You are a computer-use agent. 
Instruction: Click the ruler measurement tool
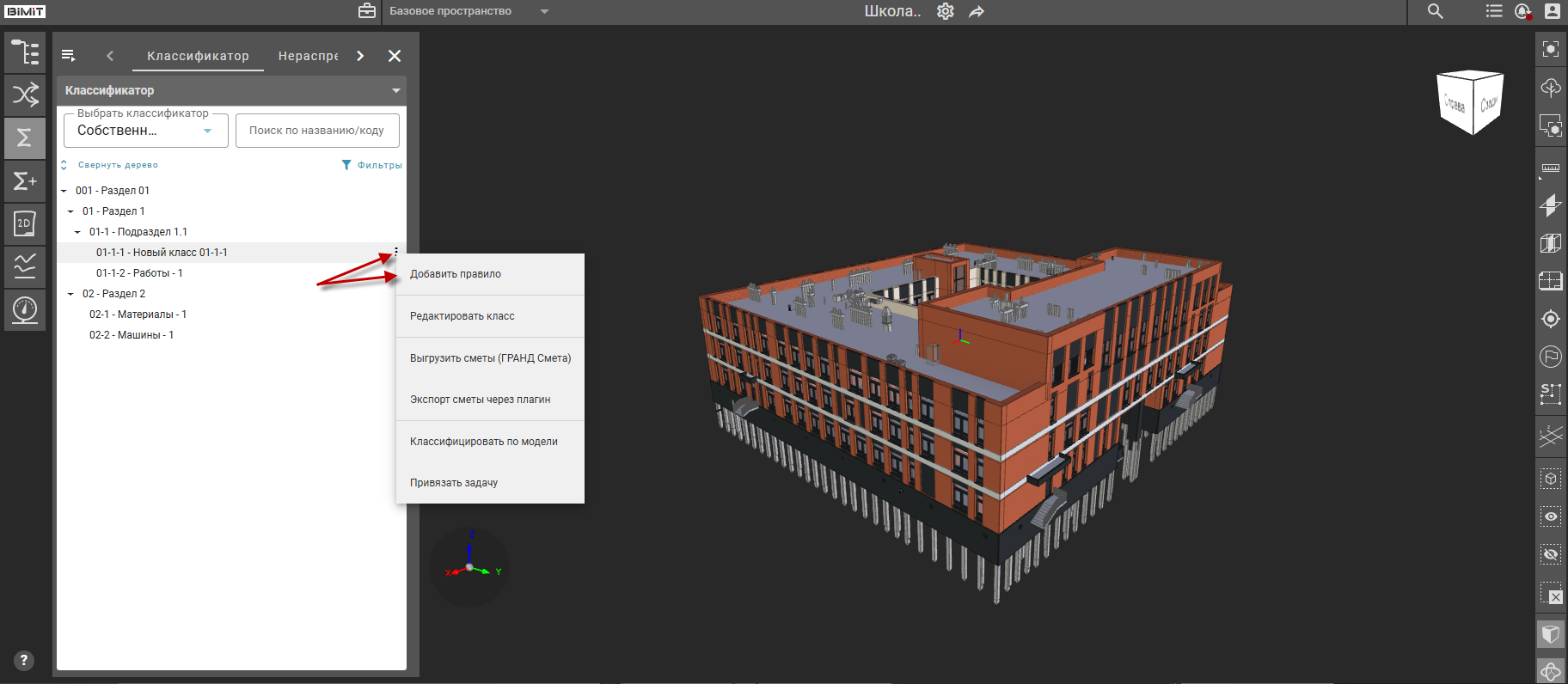(1550, 168)
